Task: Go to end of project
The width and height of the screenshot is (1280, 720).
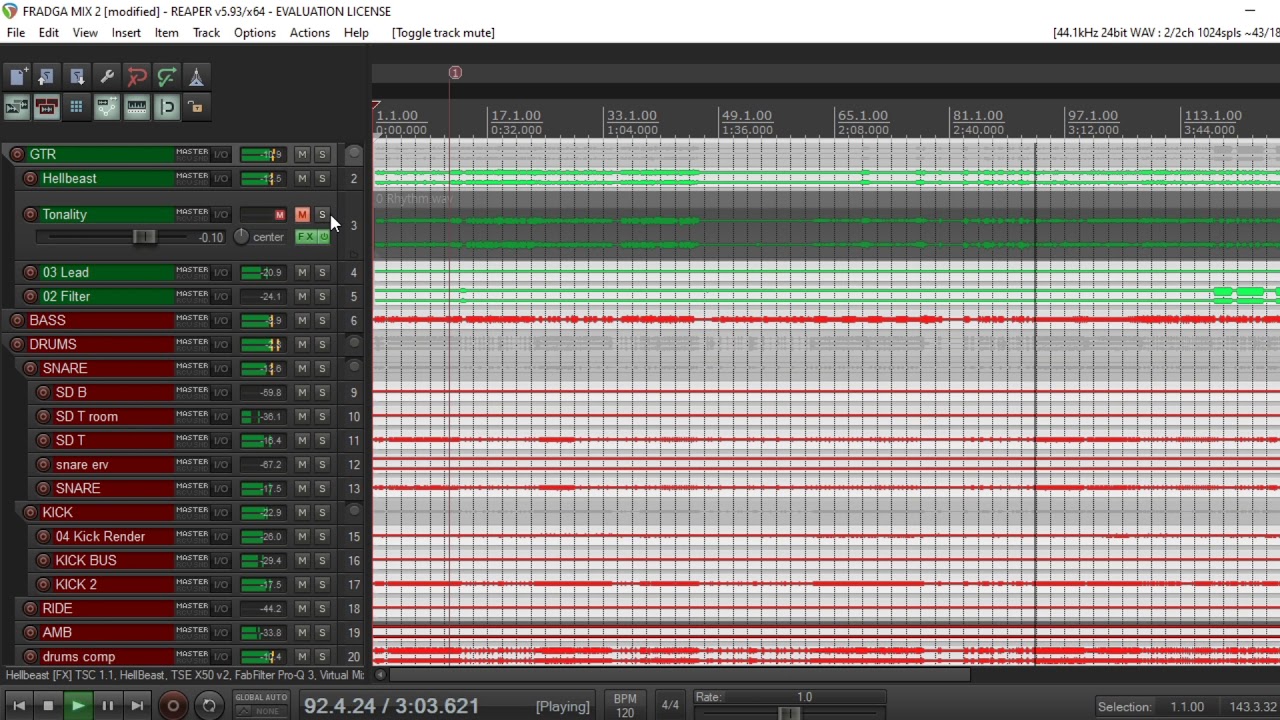Action: click(x=137, y=706)
